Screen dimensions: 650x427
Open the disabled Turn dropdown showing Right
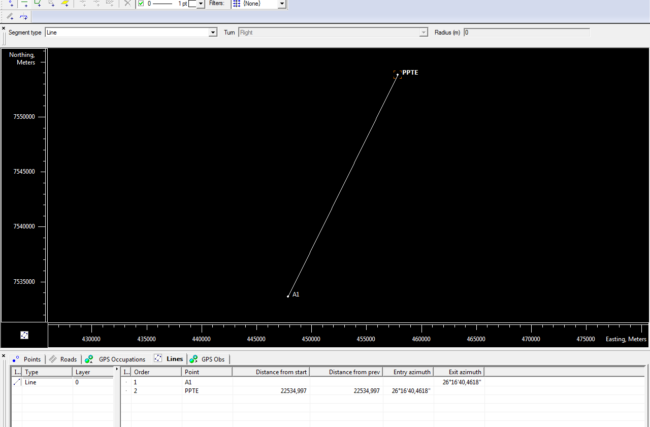coord(423,32)
